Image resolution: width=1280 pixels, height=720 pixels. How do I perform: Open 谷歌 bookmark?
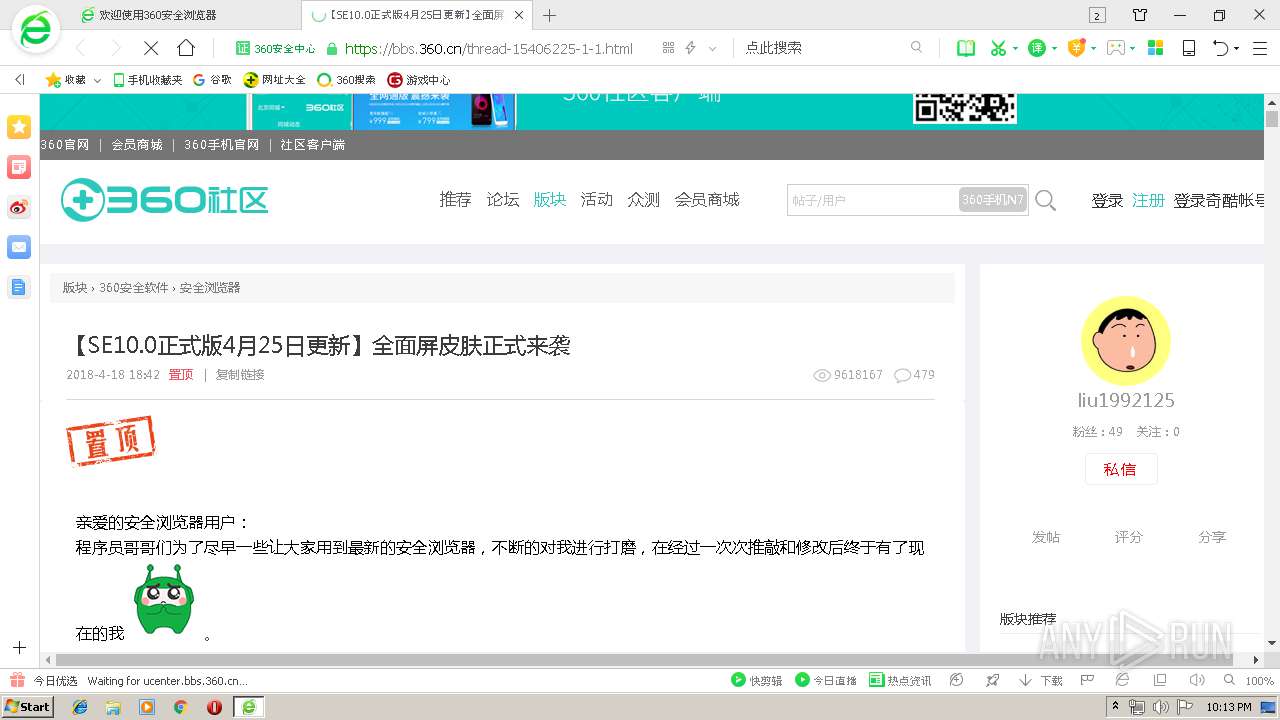pos(212,80)
